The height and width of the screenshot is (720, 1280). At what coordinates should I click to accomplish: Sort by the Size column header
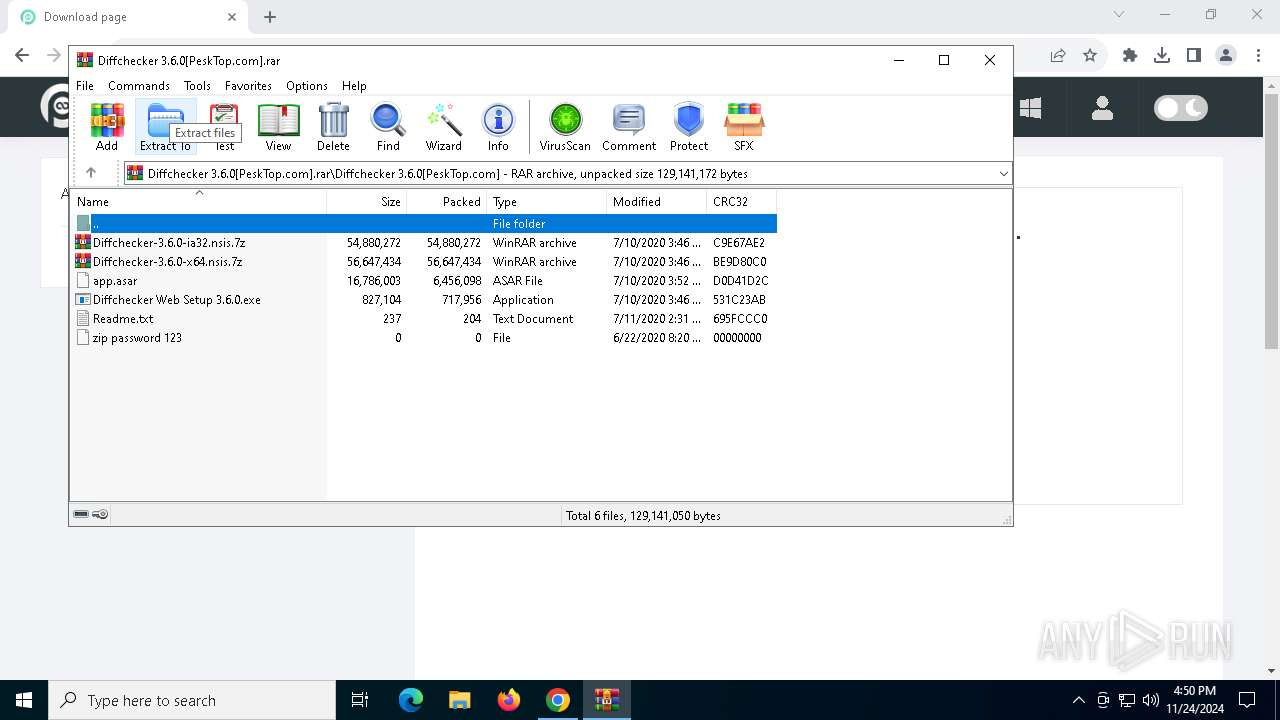tap(367, 201)
